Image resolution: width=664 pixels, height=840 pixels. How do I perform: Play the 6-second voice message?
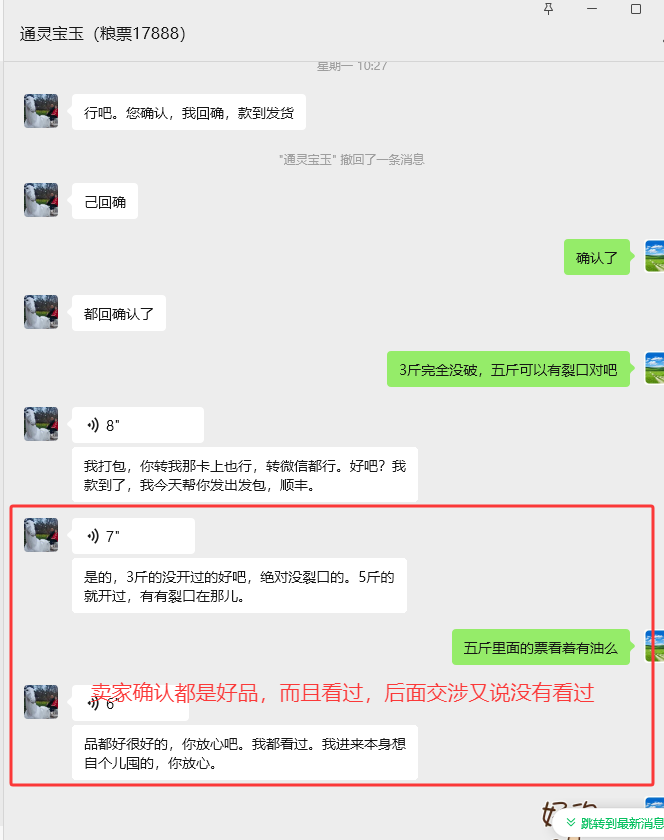[x=130, y=703]
